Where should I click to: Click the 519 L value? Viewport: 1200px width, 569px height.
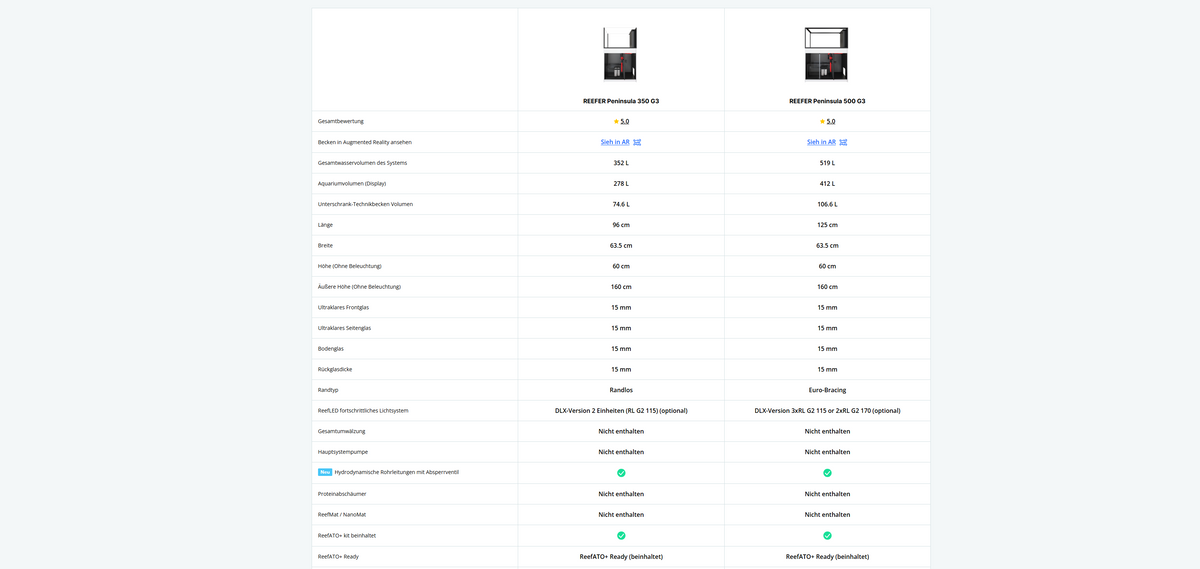[827, 163]
